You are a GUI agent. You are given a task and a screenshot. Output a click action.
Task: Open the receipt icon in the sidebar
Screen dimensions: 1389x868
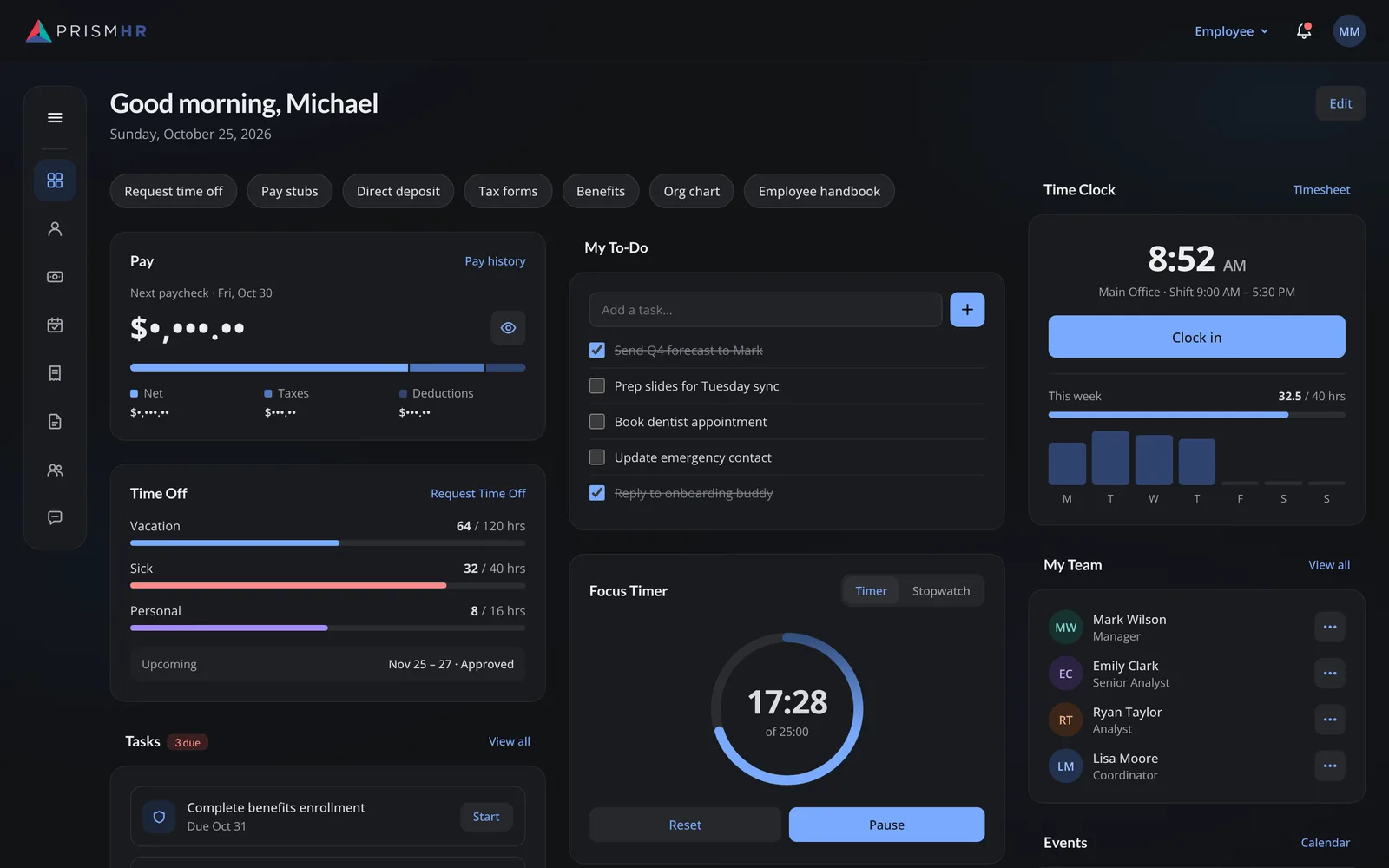pos(55,373)
